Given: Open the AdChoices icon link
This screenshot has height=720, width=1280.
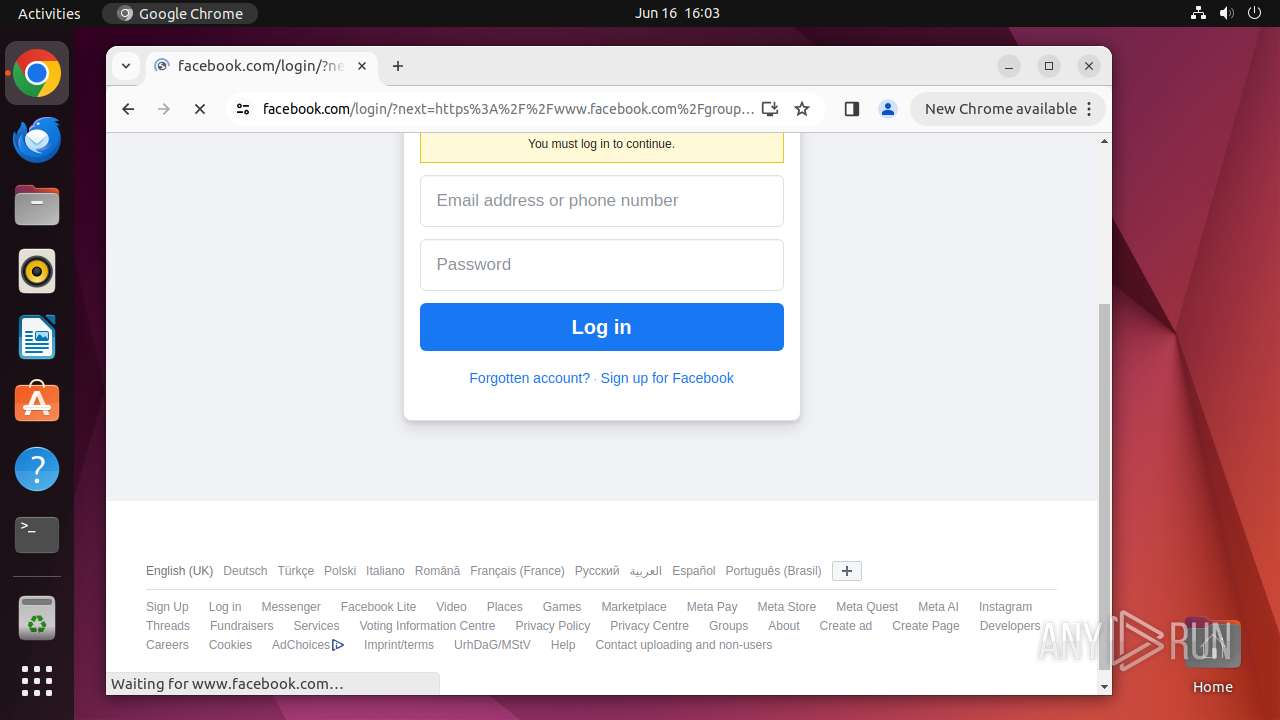Looking at the screenshot, I should click(x=338, y=645).
